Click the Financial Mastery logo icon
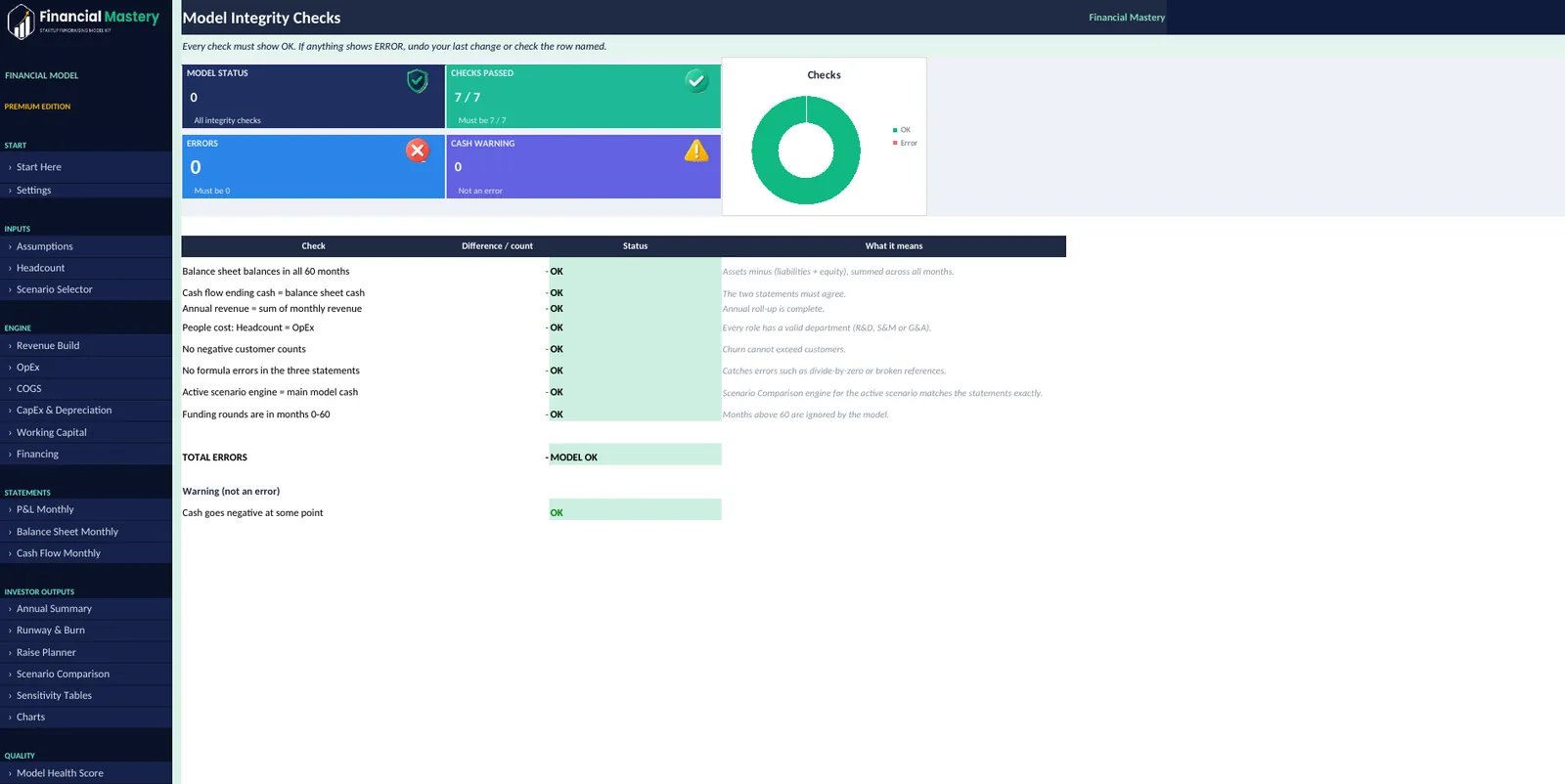This screenshot has height=784, width=1565. click(21, 22)
